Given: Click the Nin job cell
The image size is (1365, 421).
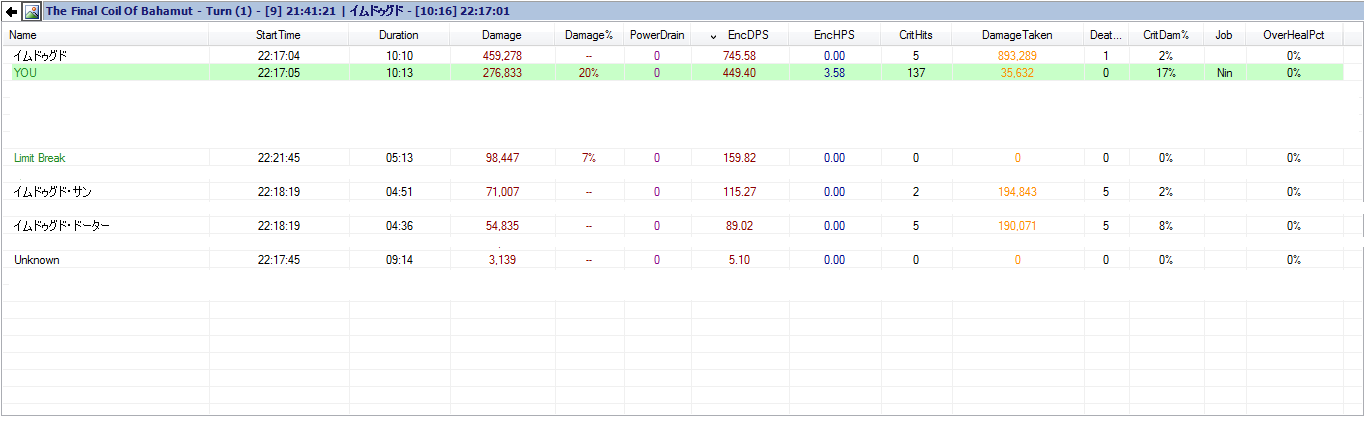Looking at the screenshot, I should click(1224, 73).
